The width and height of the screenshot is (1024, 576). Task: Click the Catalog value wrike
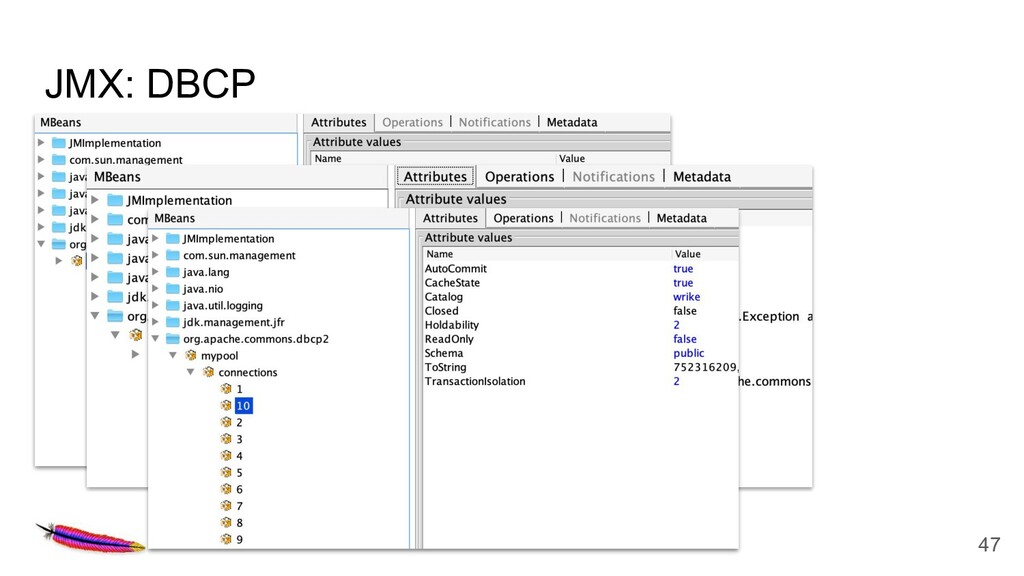click(686, 296)
